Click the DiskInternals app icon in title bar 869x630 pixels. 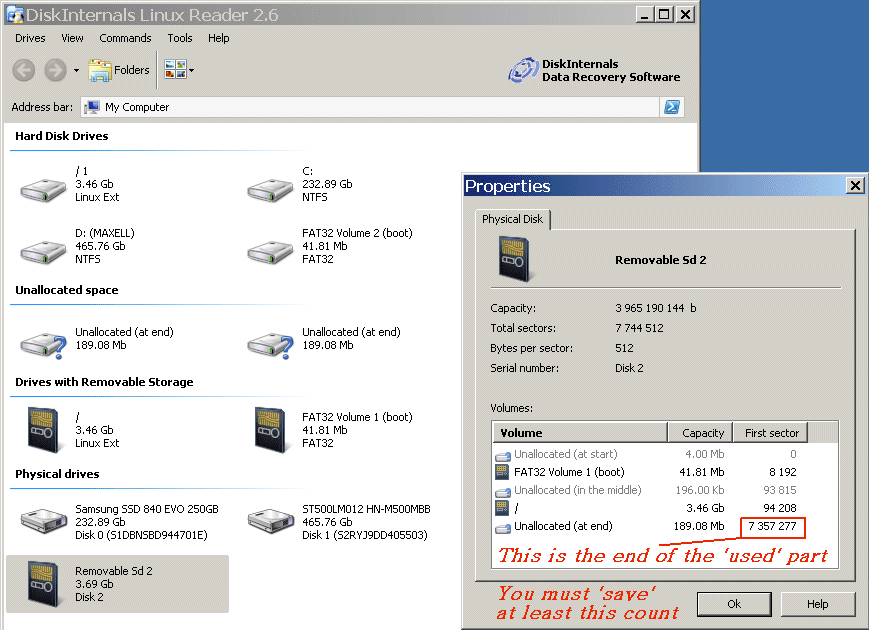(14, 14)
